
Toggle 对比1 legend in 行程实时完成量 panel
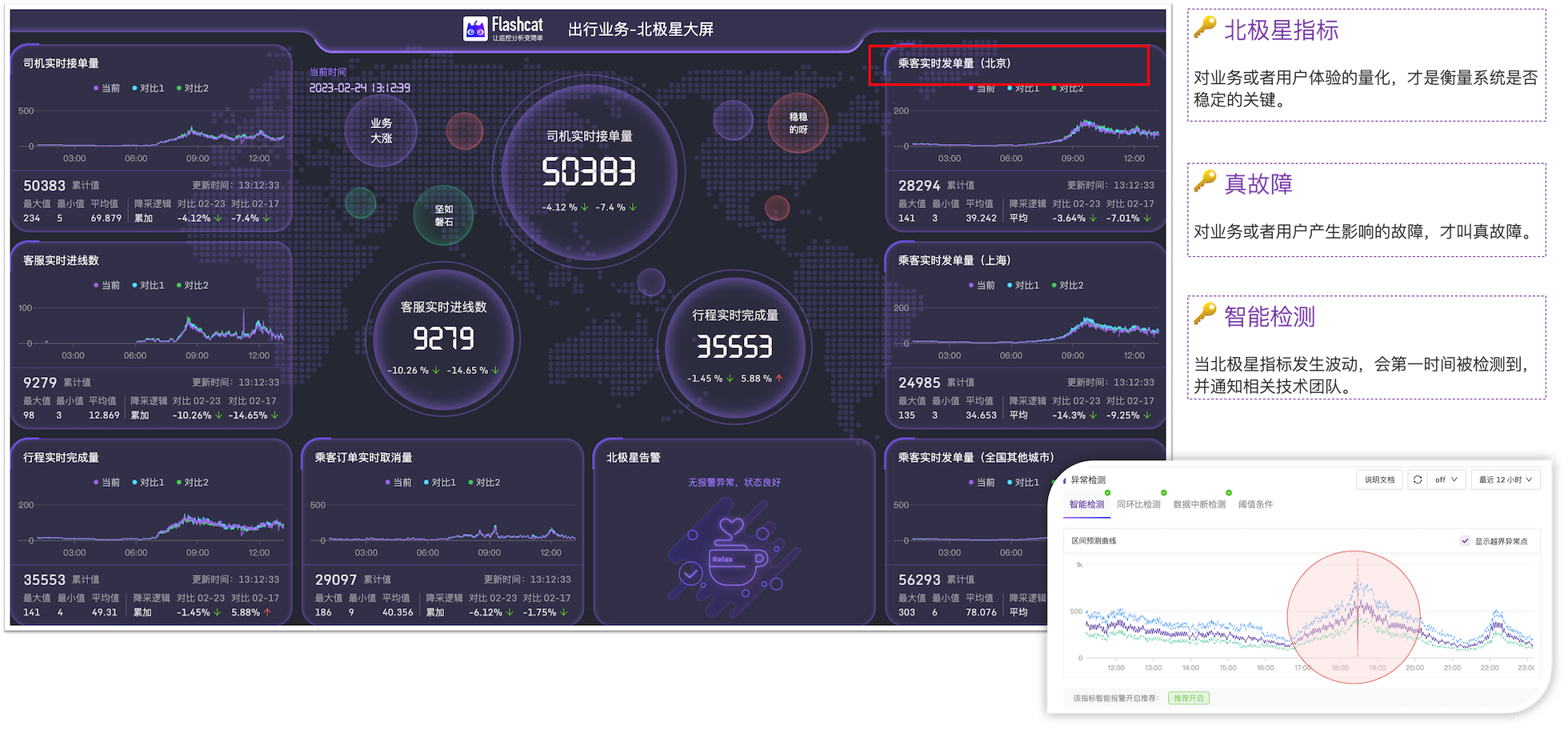point(148,482)
